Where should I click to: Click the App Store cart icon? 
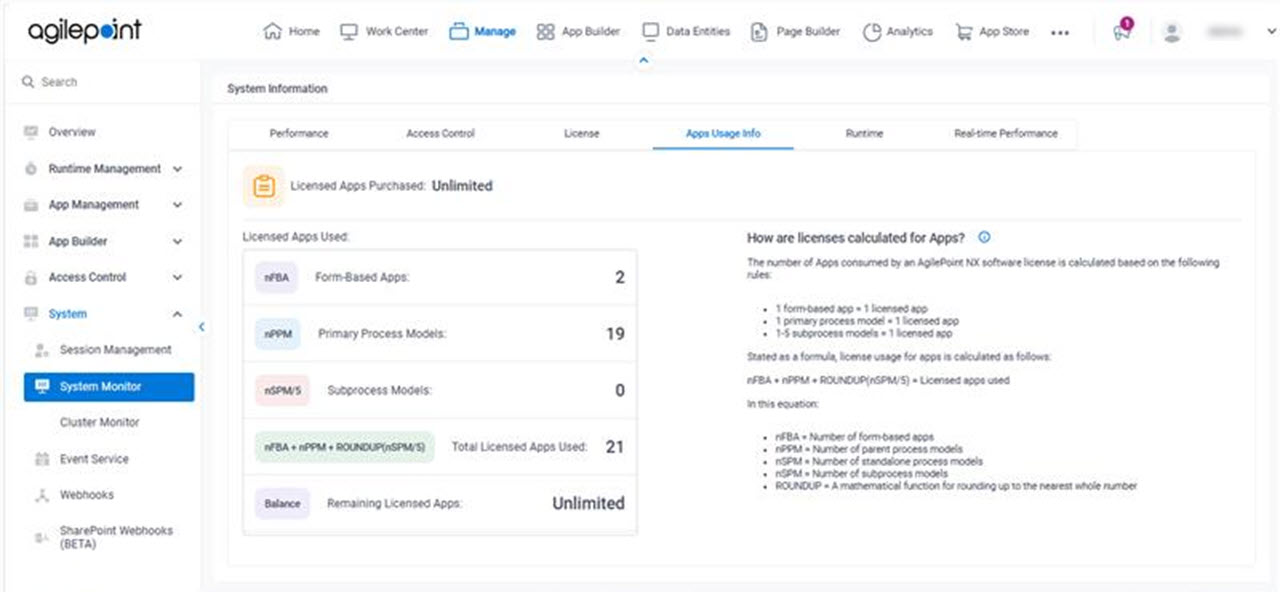pos(964,32)
